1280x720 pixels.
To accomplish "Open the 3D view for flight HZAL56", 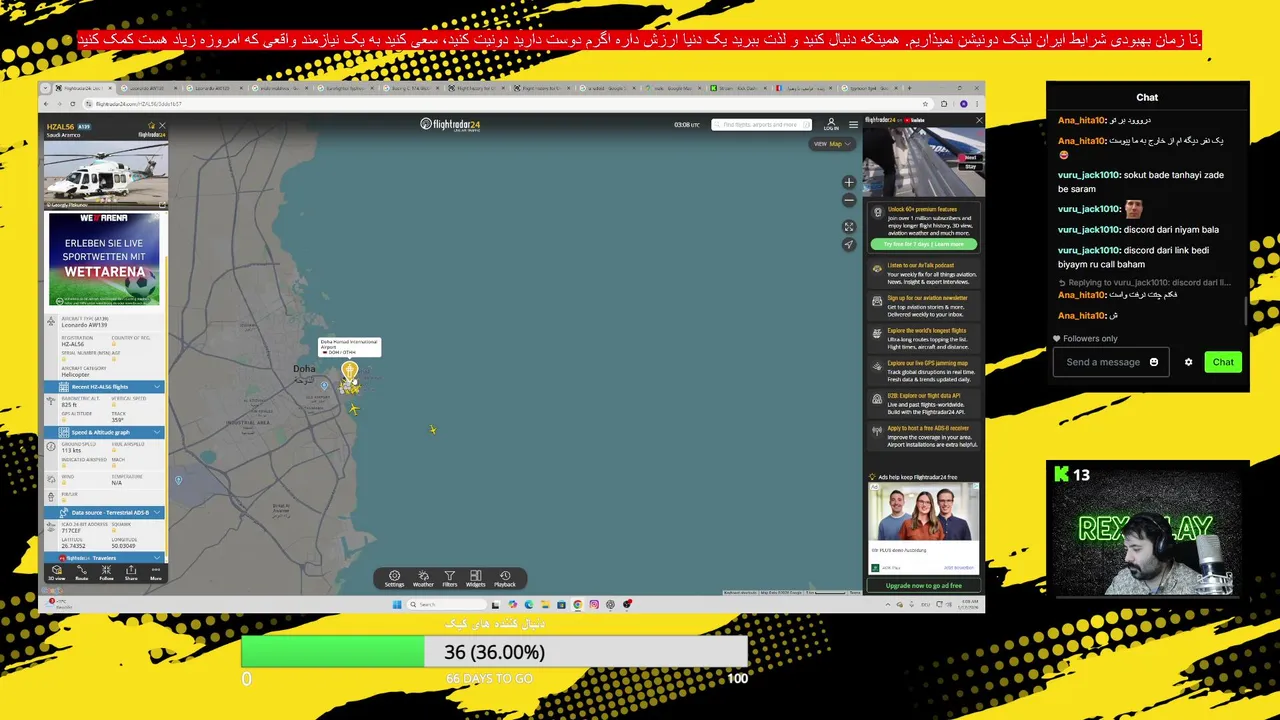I will pyautogui.click(x=57, y=573).
